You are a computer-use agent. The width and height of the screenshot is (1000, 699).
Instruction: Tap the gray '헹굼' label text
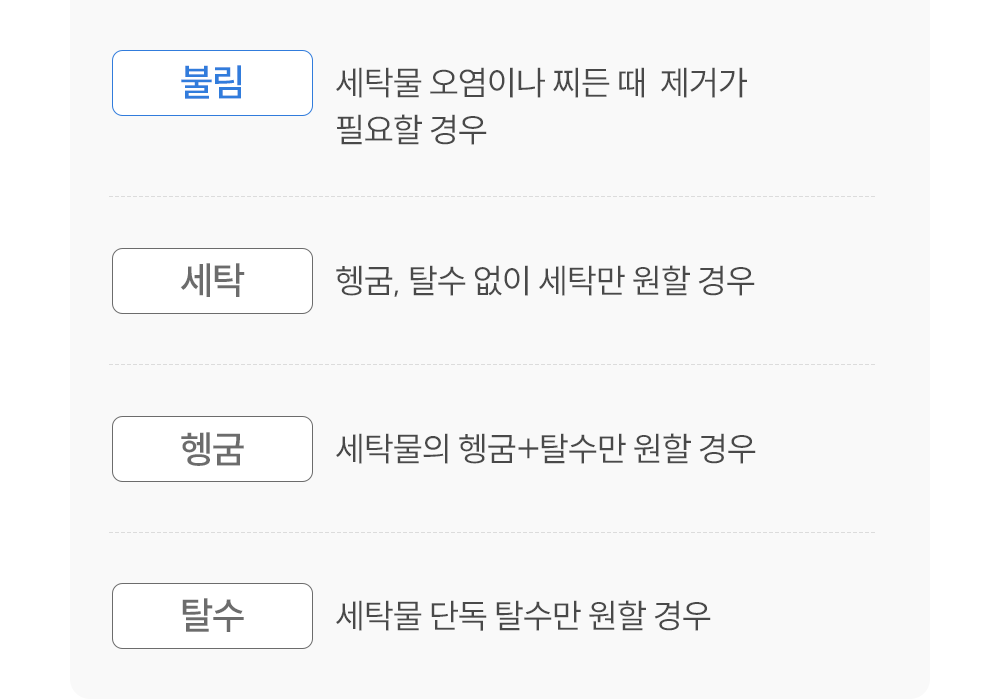click(x=212, y=449)
